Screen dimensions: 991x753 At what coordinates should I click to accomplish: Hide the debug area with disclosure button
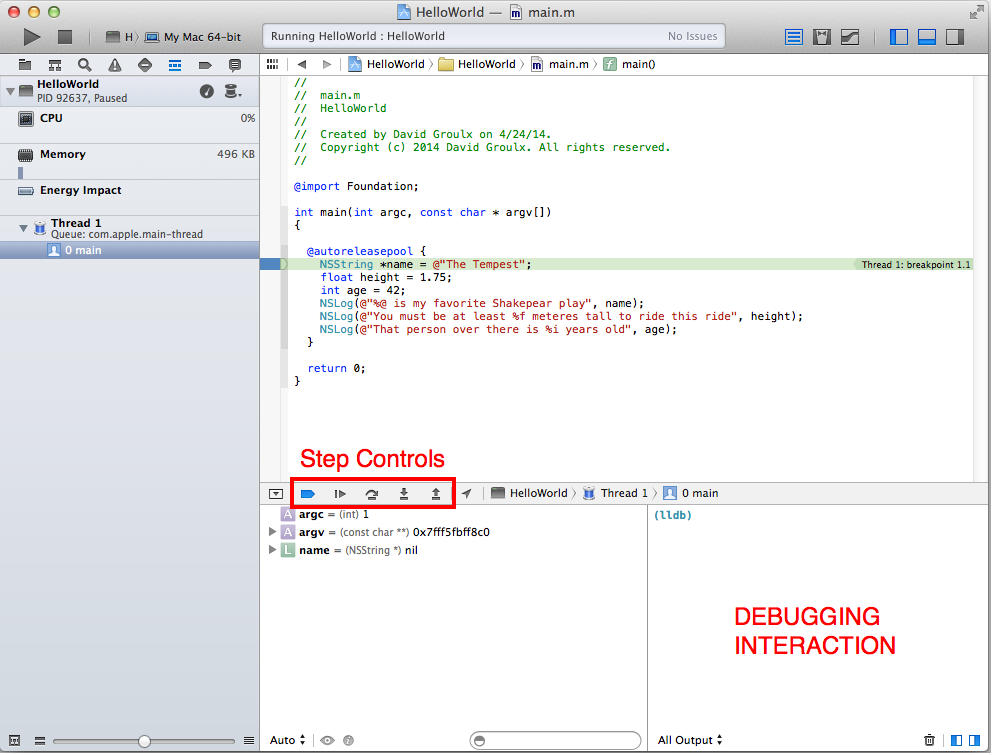(x=276, y=493)
